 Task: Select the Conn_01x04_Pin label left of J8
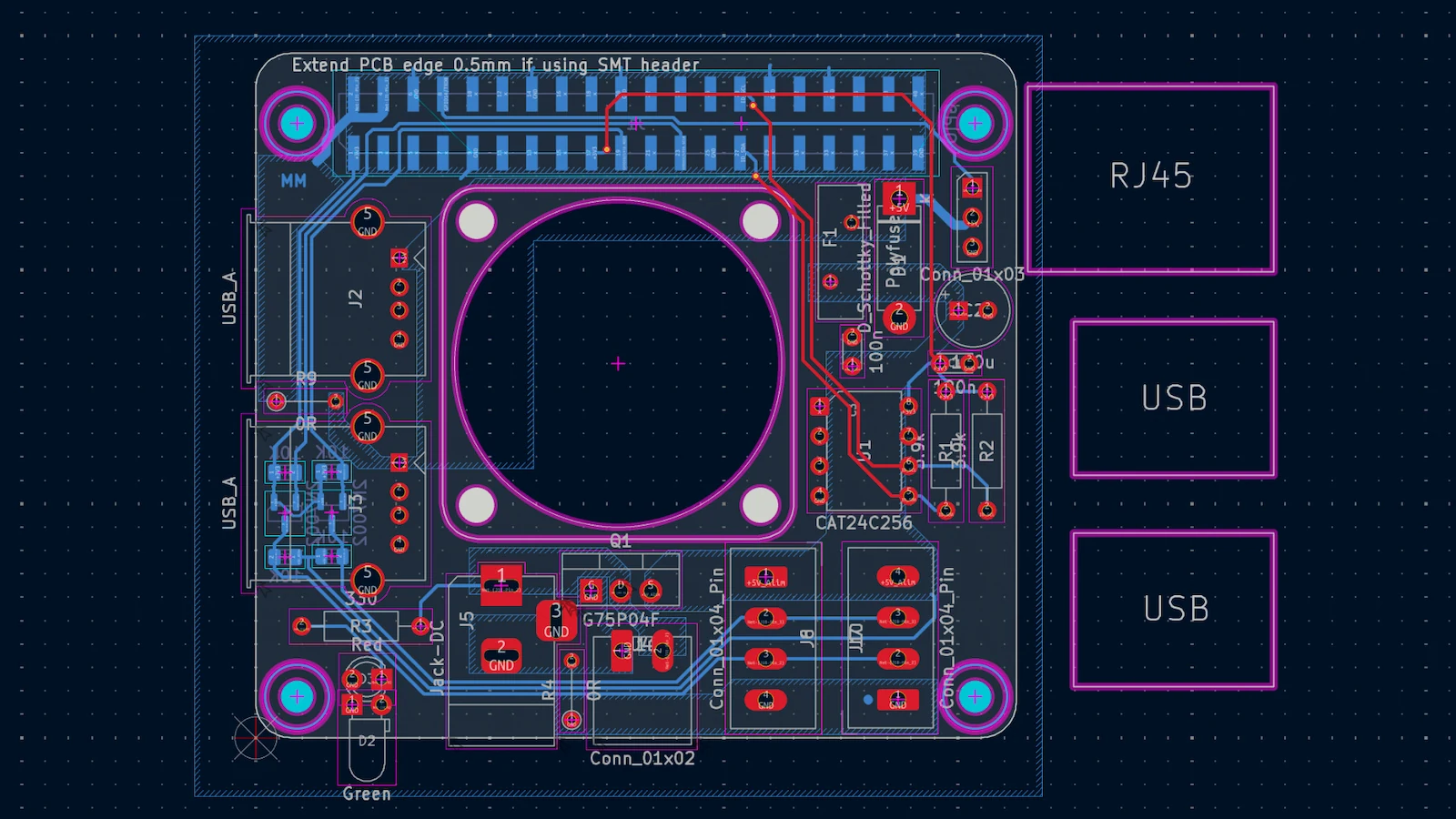[x=717, y=639]
